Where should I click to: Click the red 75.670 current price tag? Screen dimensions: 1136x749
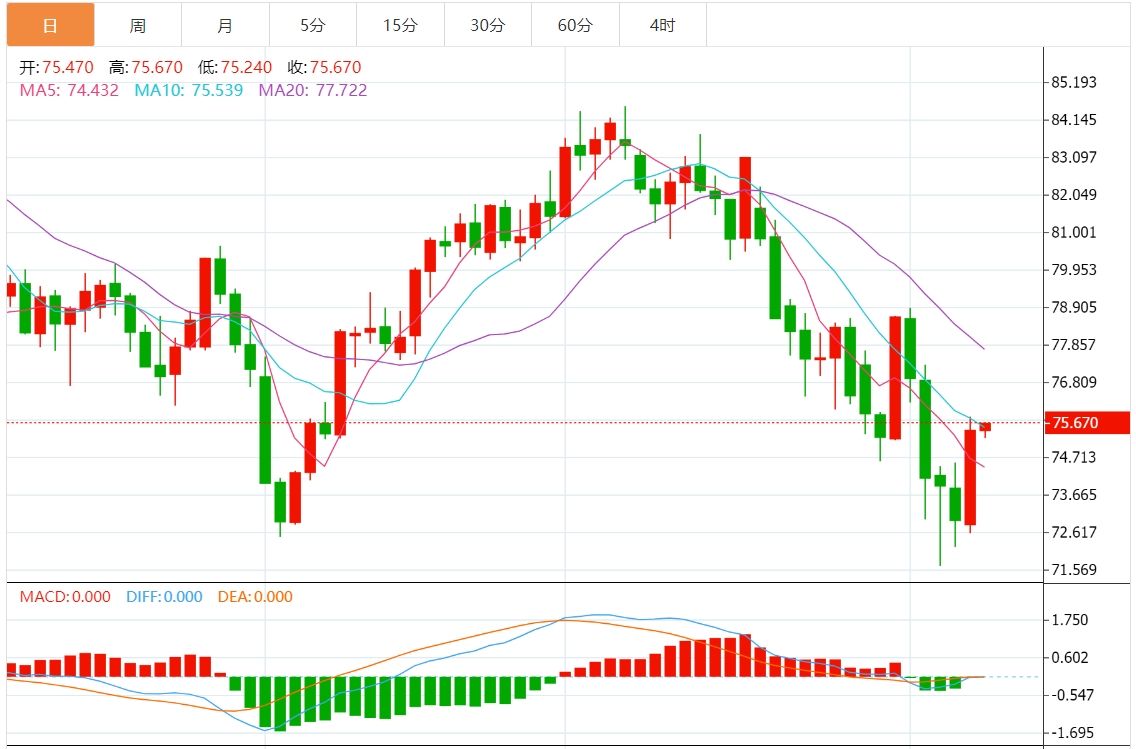(x=1086, y=422)
